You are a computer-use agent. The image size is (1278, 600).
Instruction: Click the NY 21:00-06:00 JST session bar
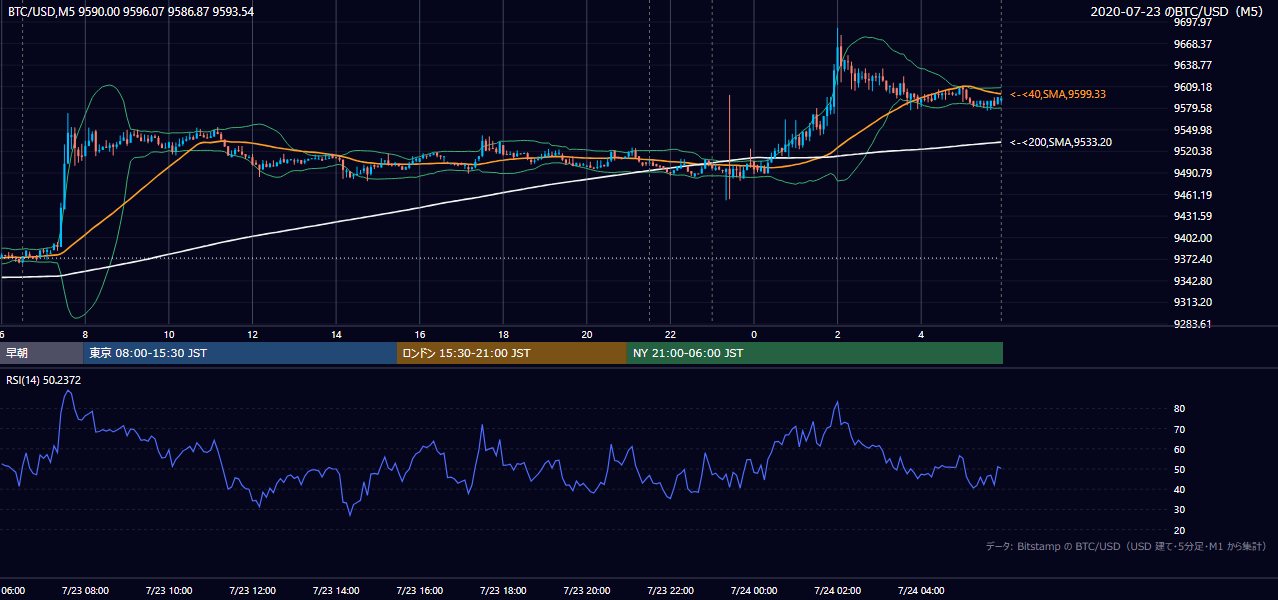(x=815, y=353)
